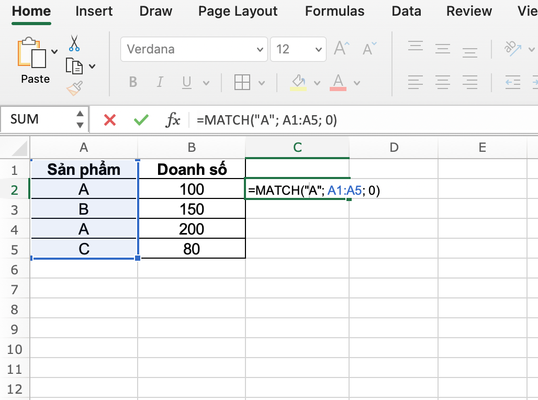Expand the underline style dropdown arrow
The image size is (538, 400).
pos(206,83)
